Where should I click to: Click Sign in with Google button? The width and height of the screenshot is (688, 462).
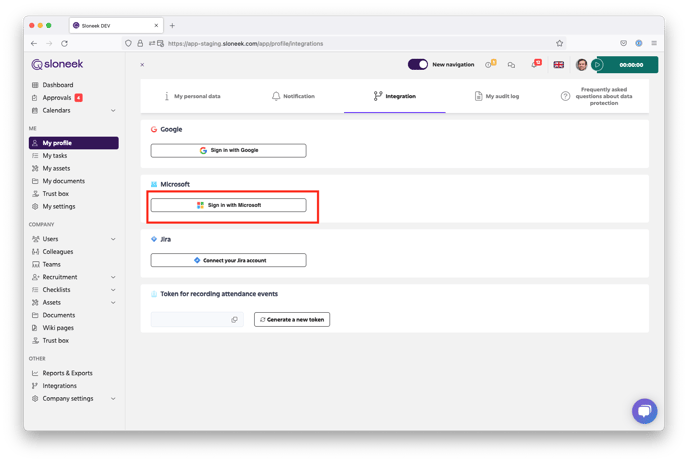(228, 150)
